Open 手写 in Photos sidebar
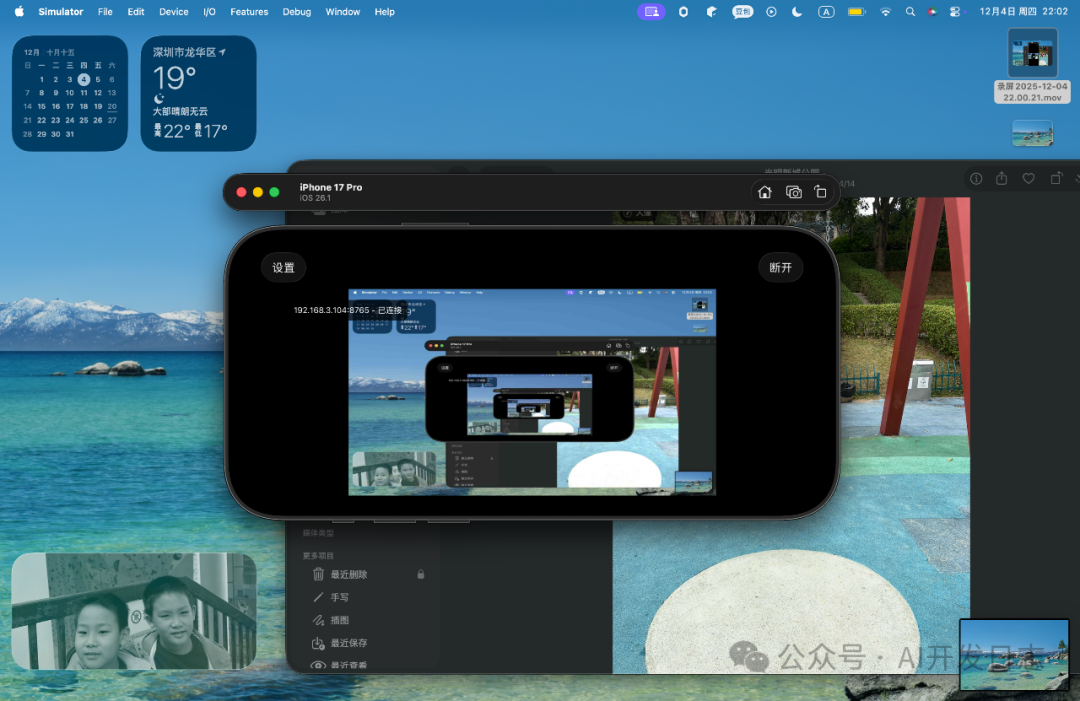The width and height of the screenshot is (1080, 701). point(340,597)
